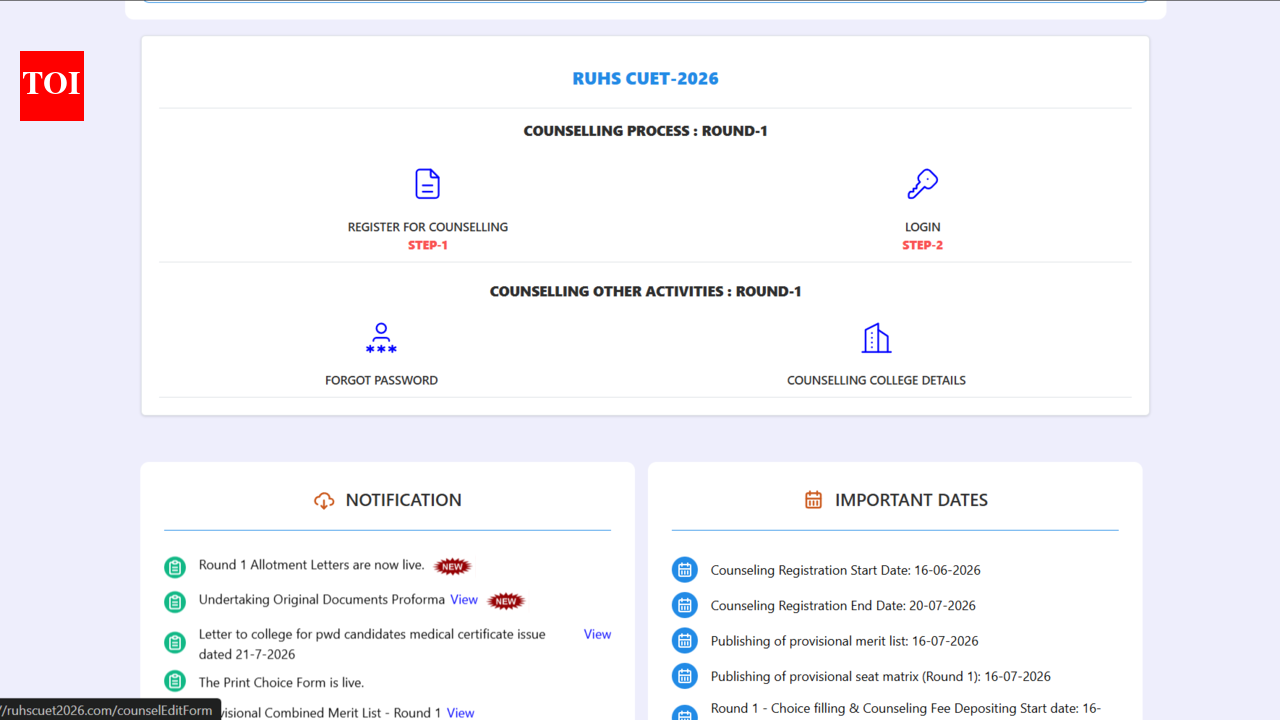Click the Important Dates calendar icon
The image size is (1280, 720).
coord(813,500)
